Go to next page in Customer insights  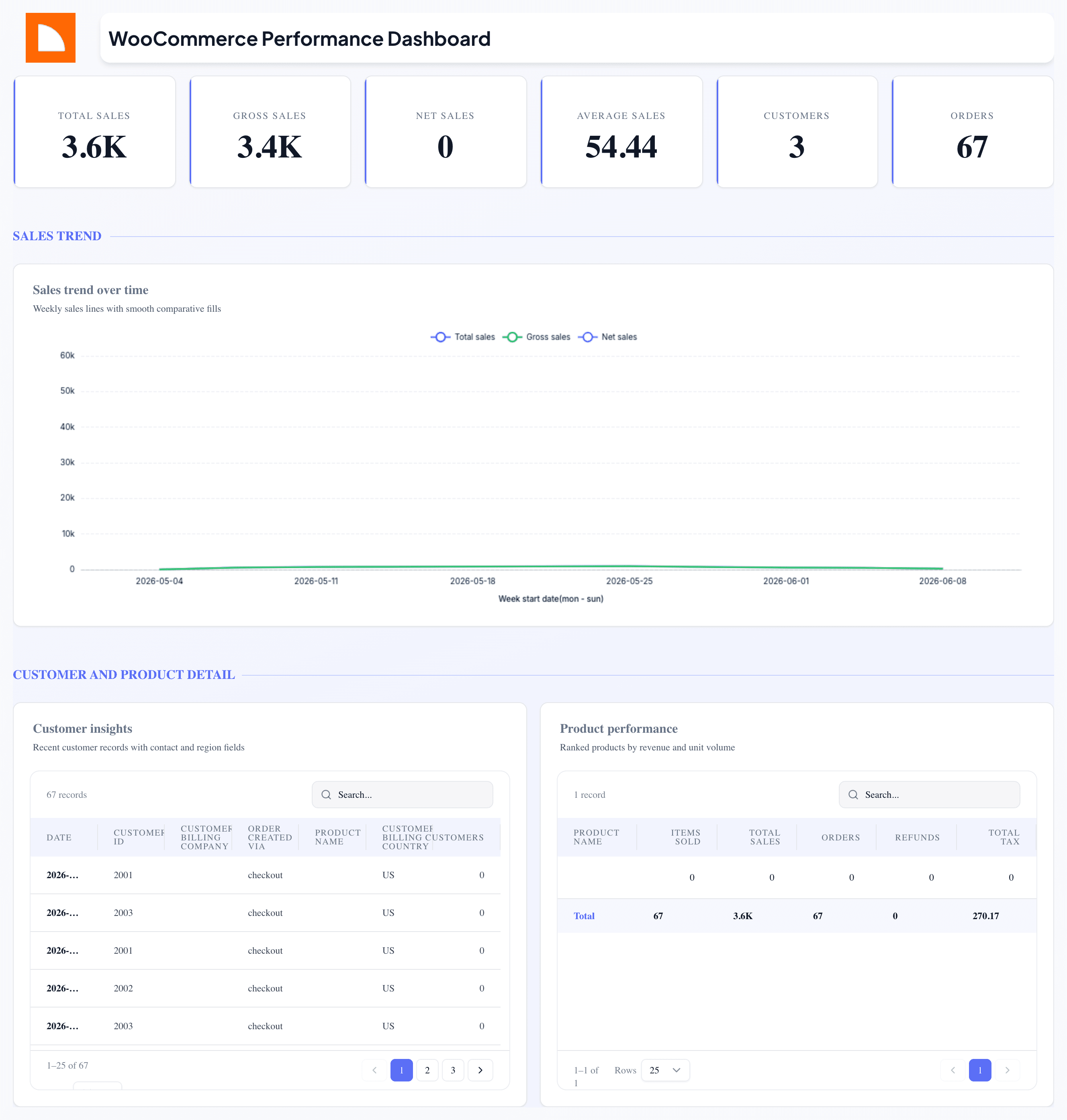coord(480,1070)
